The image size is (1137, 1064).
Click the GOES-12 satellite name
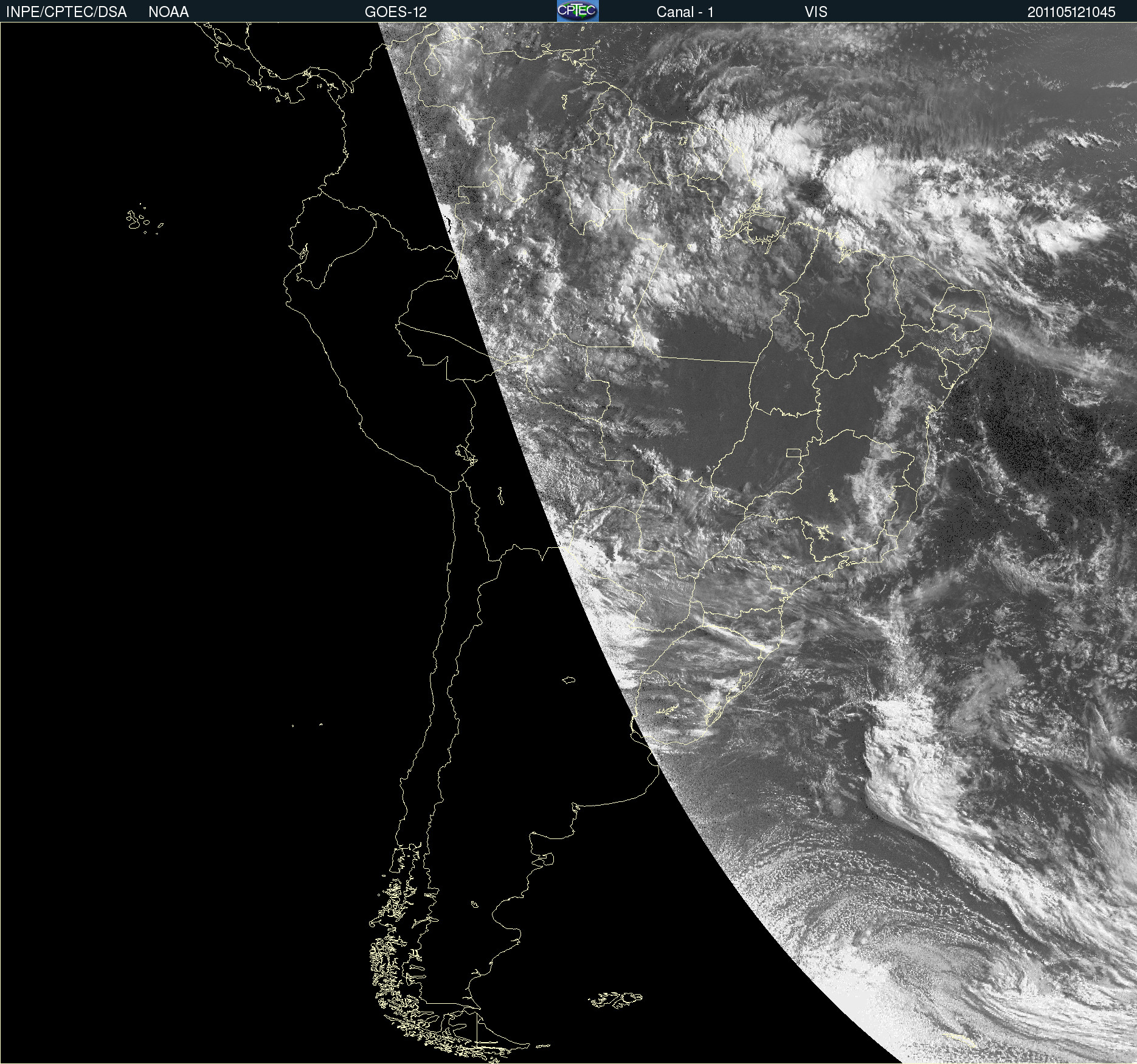tap(396, 12)
